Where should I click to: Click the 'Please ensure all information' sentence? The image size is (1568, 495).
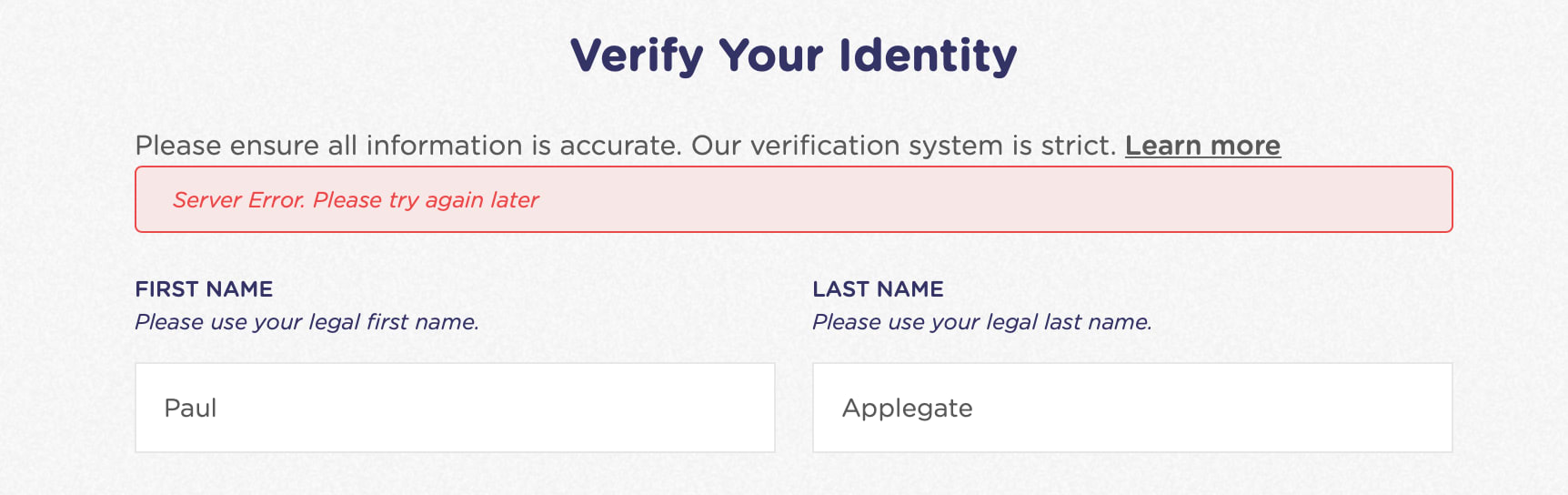(408, 146)
